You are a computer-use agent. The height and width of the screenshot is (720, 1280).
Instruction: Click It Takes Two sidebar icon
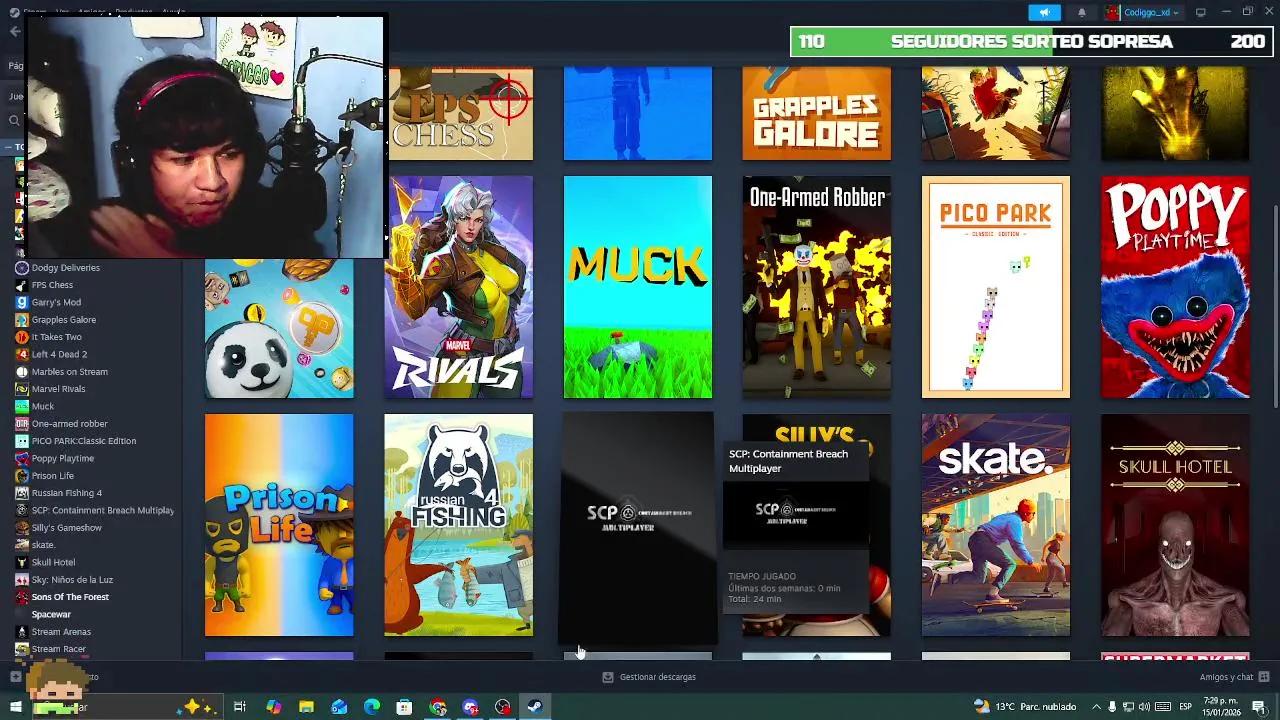point(22,337)
